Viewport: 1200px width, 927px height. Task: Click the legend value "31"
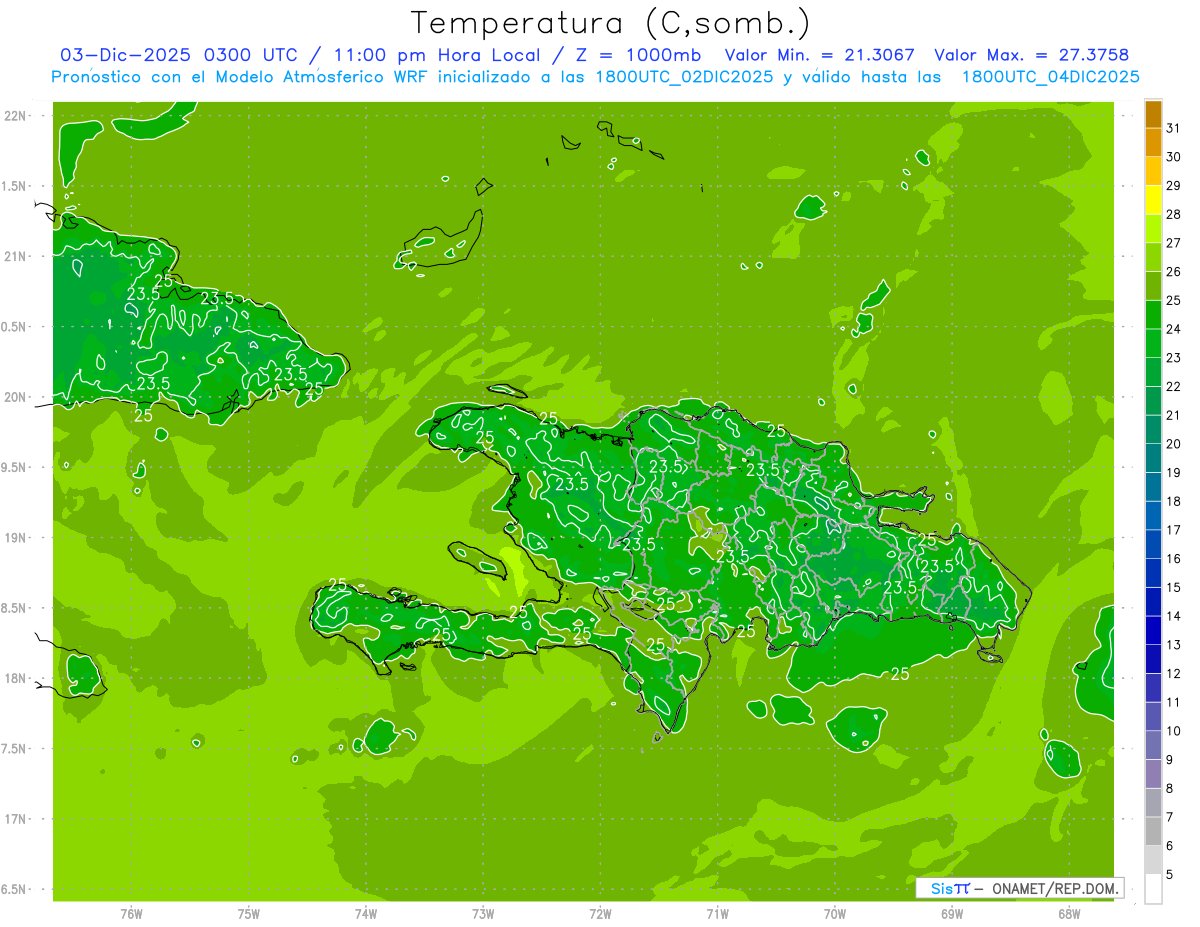click(1174, 128)
